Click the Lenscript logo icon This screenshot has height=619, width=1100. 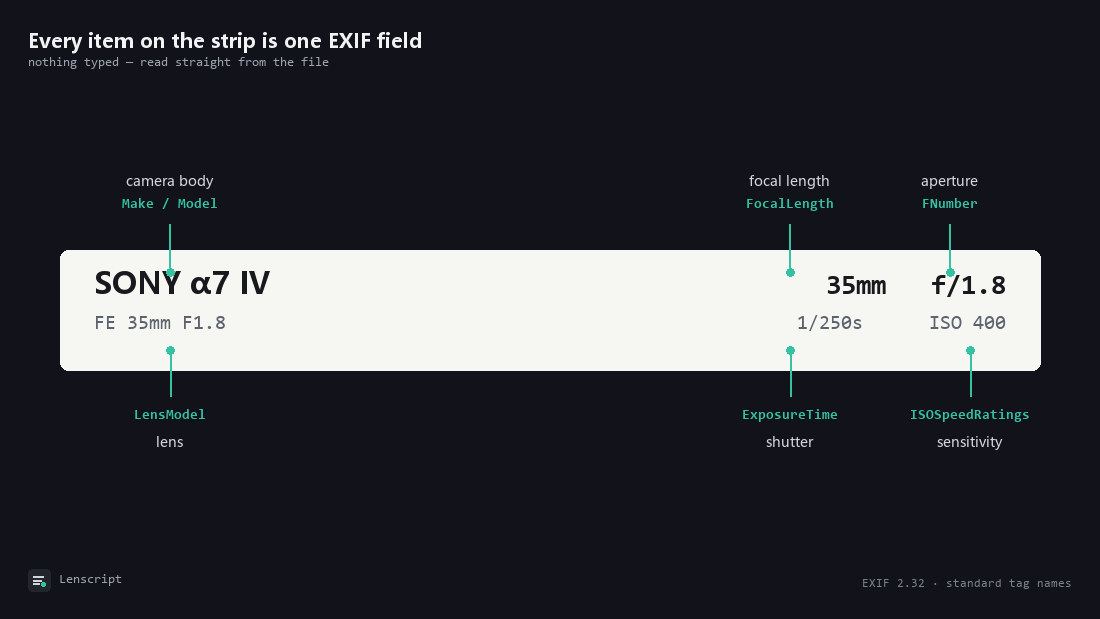click(x=39, y=580)
